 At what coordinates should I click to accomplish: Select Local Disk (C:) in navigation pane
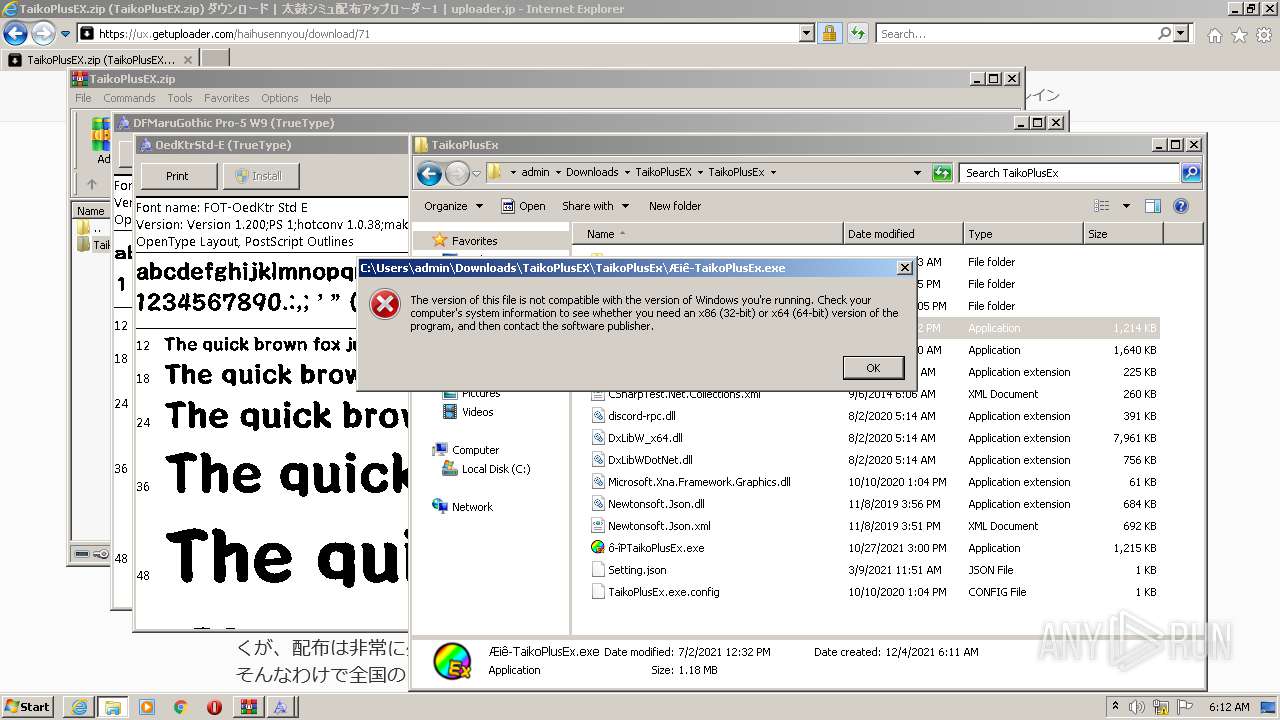(x=496, y=469)
